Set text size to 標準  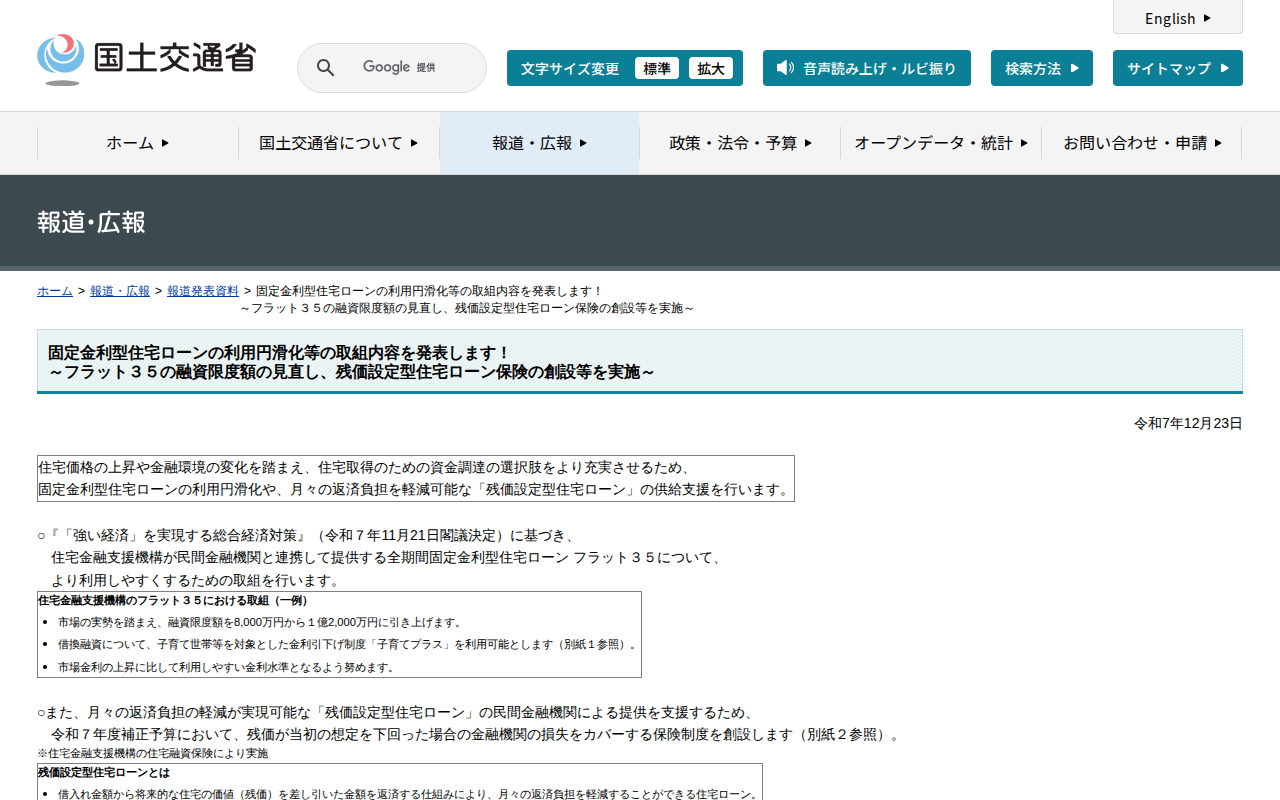coord(657,68)
